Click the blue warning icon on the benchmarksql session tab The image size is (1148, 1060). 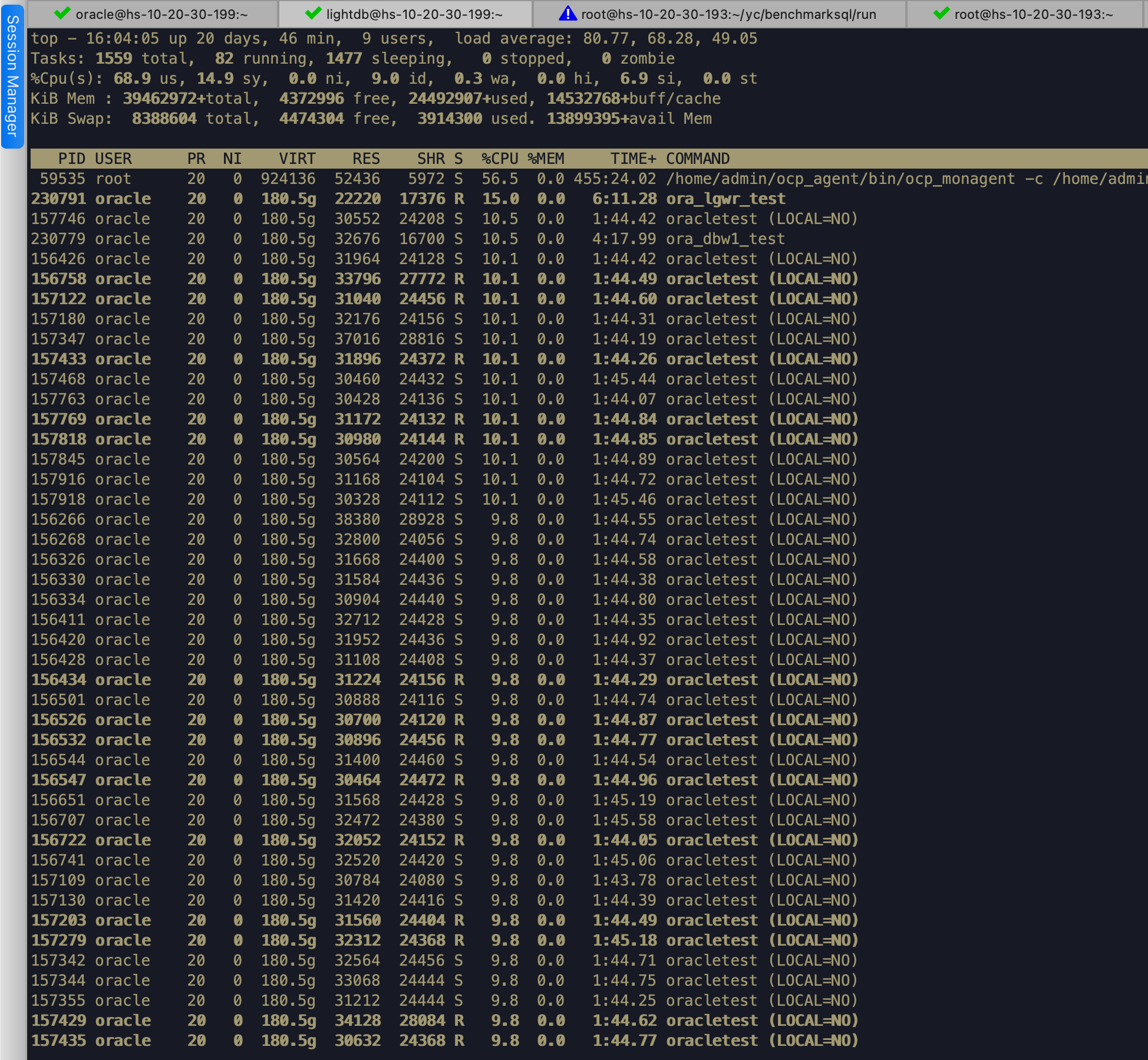(567, 14)
